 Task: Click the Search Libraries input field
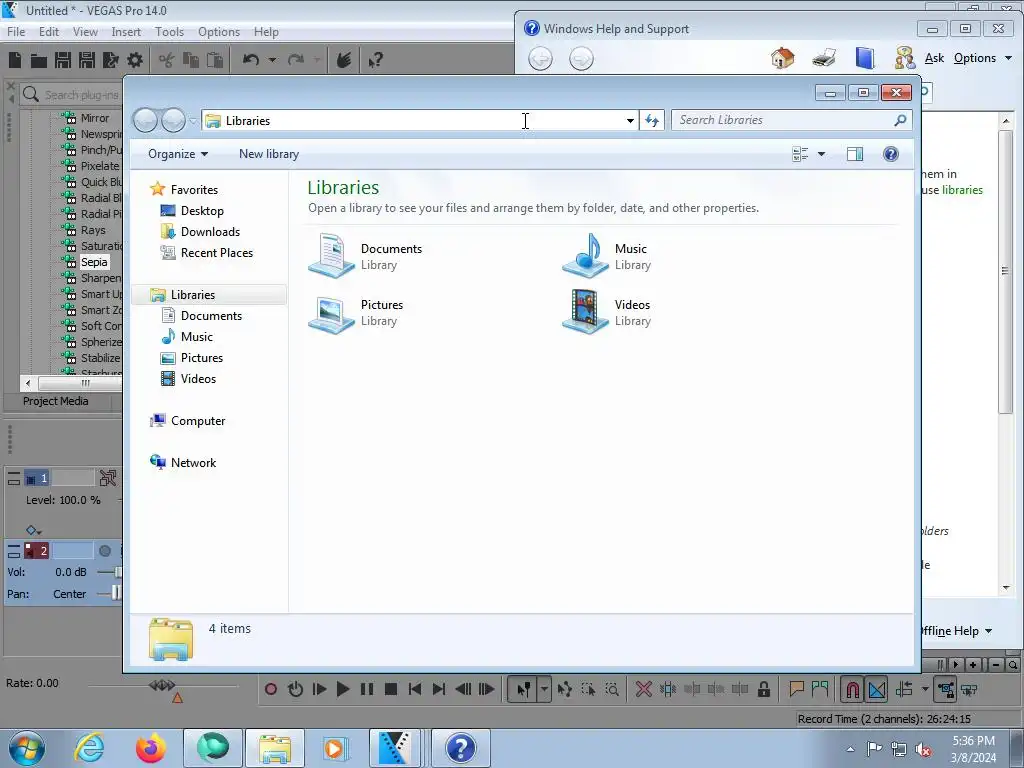[784, 120]
